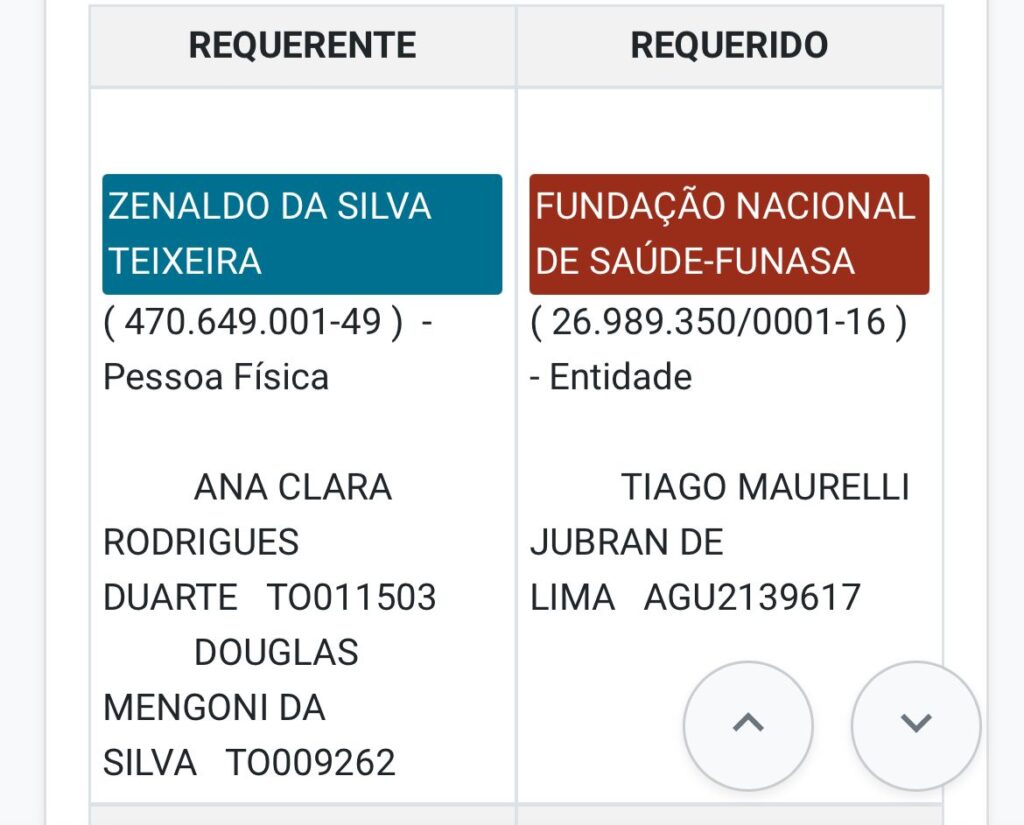1024x825 pixels.
Task: Select lawyer first name DOUGLAS
Action: pos(276,652)
